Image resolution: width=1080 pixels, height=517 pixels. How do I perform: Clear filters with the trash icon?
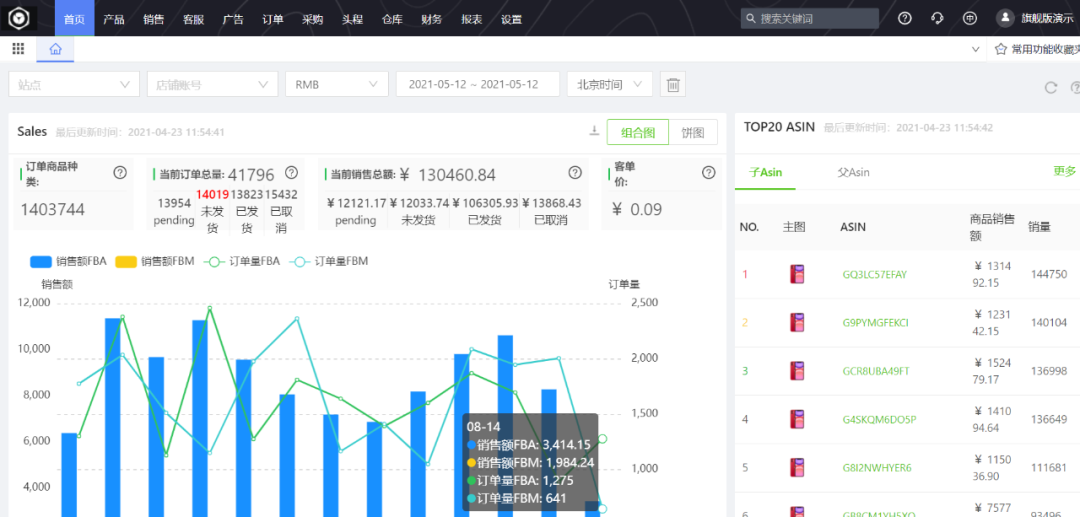(674, 85)
